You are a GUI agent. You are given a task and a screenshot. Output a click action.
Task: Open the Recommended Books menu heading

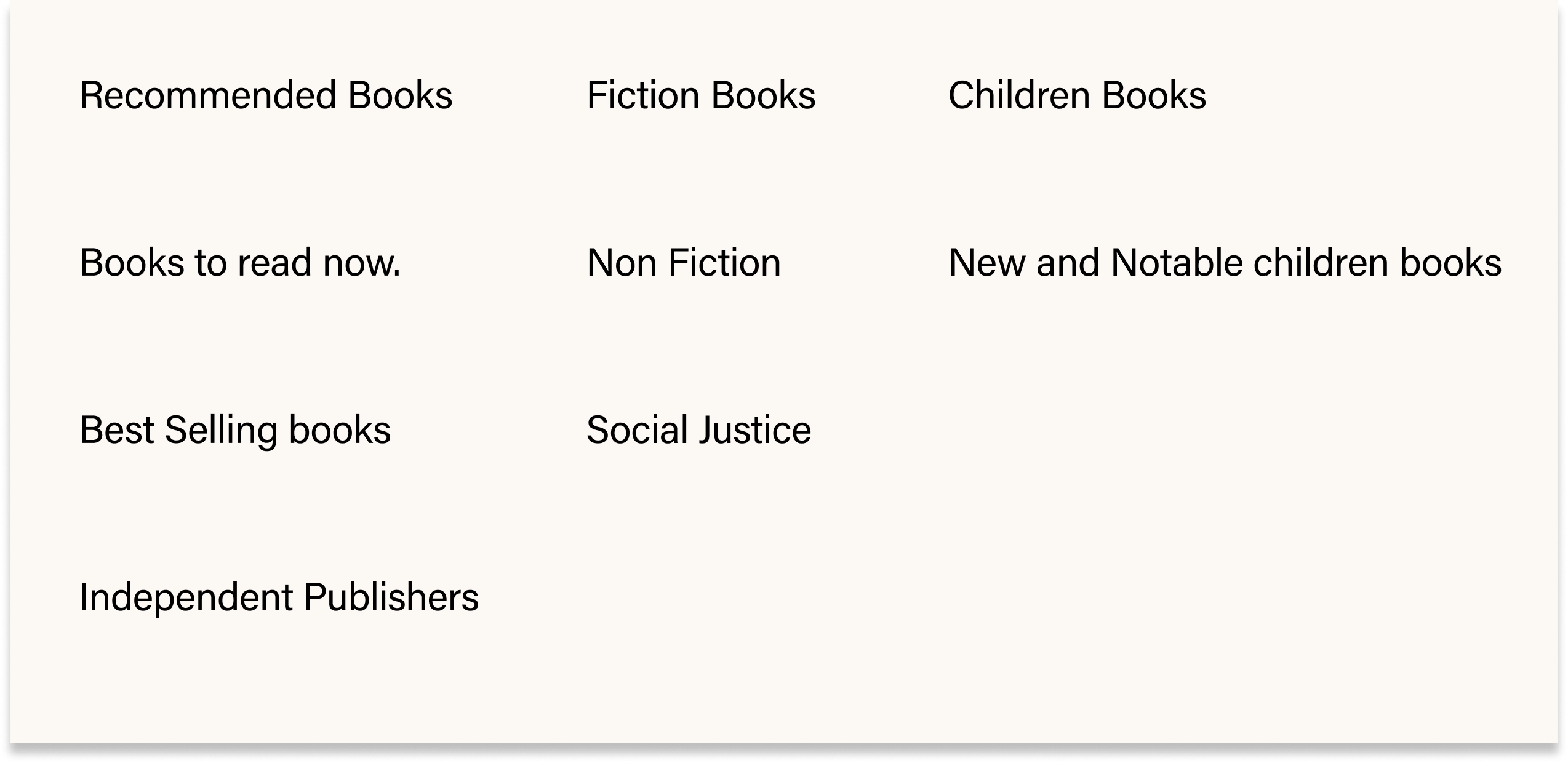[x=266, y=95]
